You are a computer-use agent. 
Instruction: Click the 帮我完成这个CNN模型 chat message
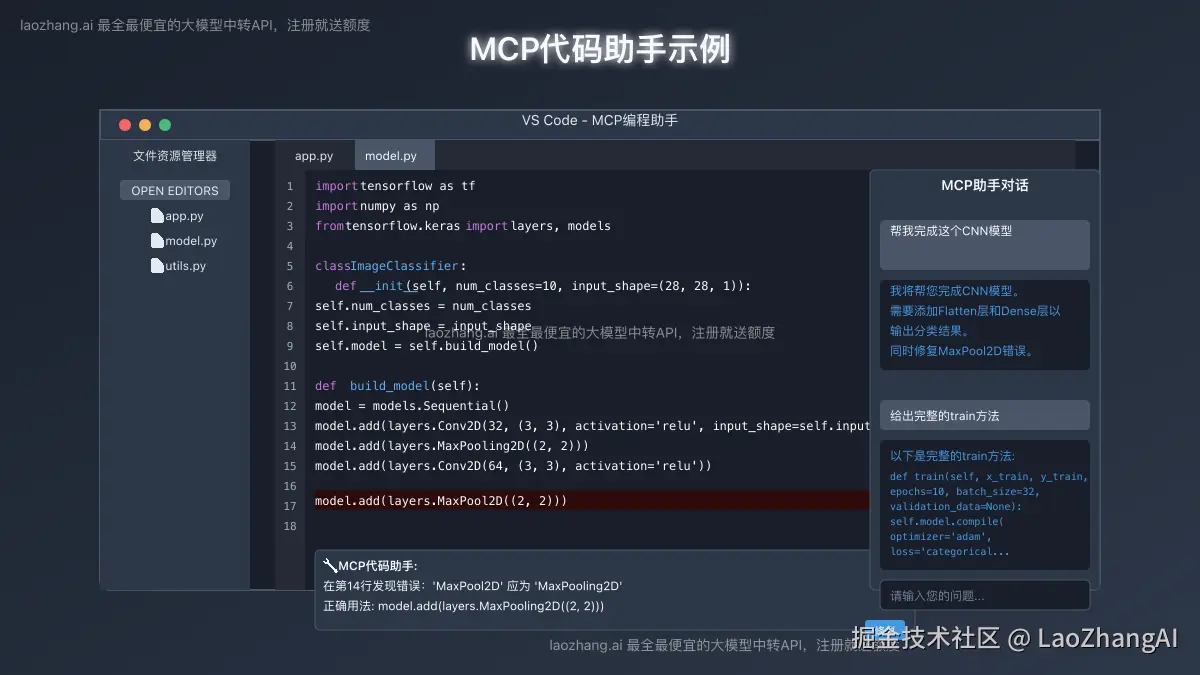984,244
